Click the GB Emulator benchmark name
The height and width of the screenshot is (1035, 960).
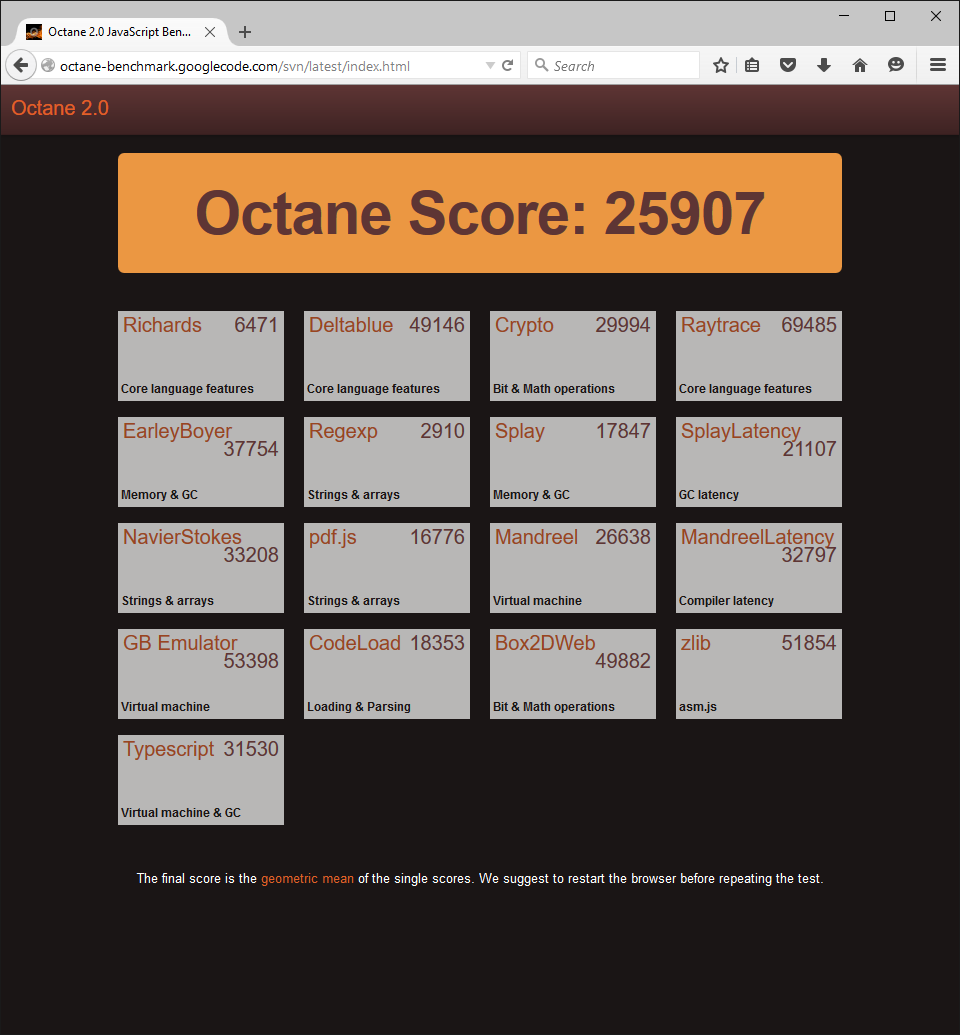[180, 643]
